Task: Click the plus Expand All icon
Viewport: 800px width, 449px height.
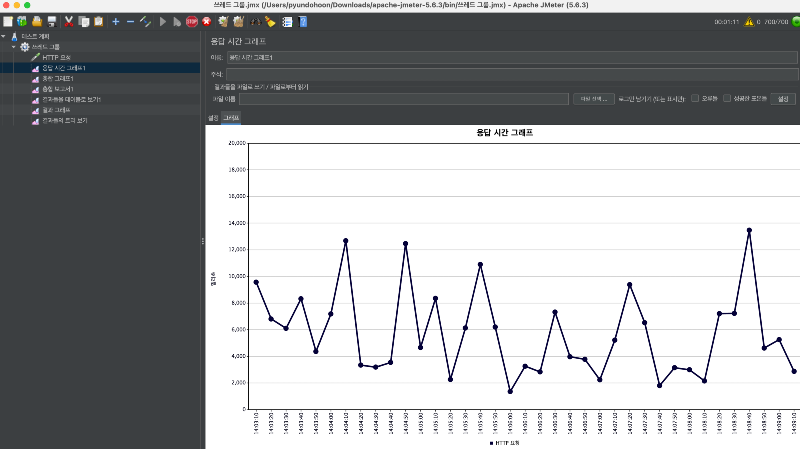Action: click(116, 21)
